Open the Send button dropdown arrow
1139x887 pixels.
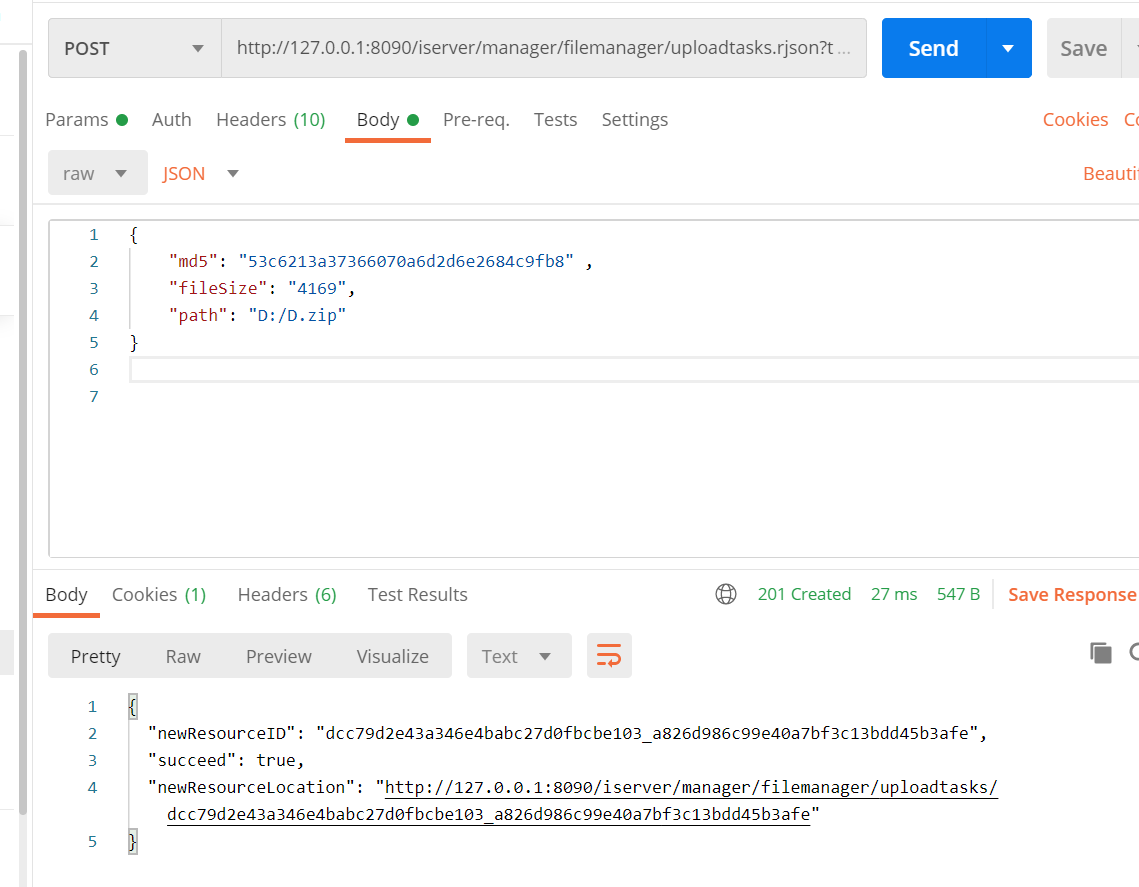[x=1008, y=49]
